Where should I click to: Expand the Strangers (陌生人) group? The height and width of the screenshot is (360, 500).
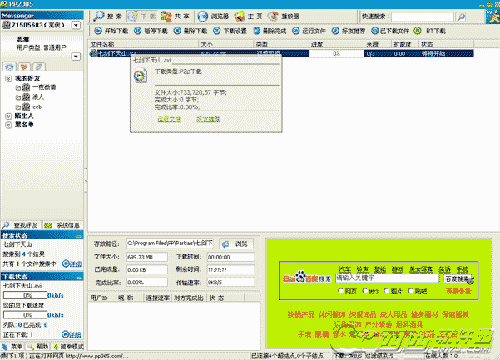(8, 116)
